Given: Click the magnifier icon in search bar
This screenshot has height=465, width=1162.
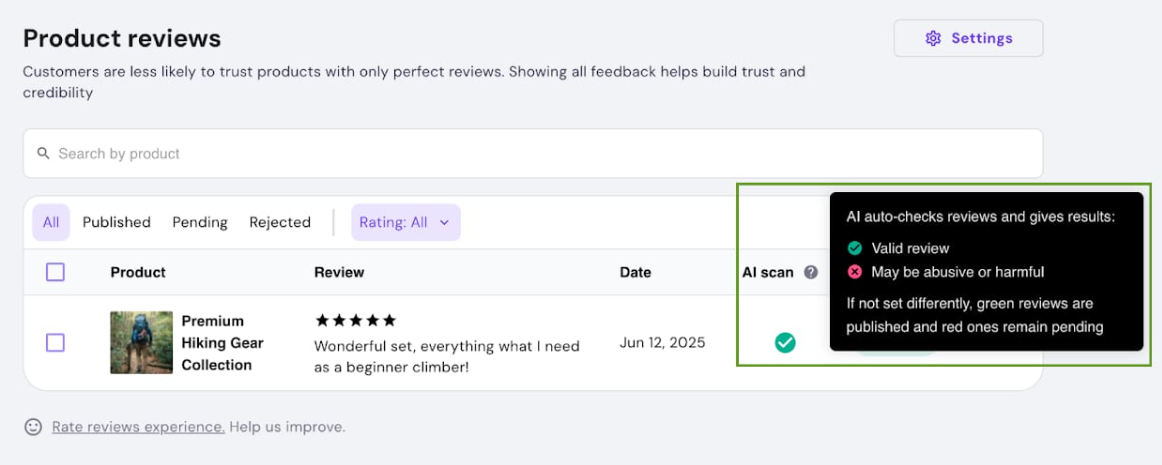Looking at the screenshot, I should [x=44, y=154].
